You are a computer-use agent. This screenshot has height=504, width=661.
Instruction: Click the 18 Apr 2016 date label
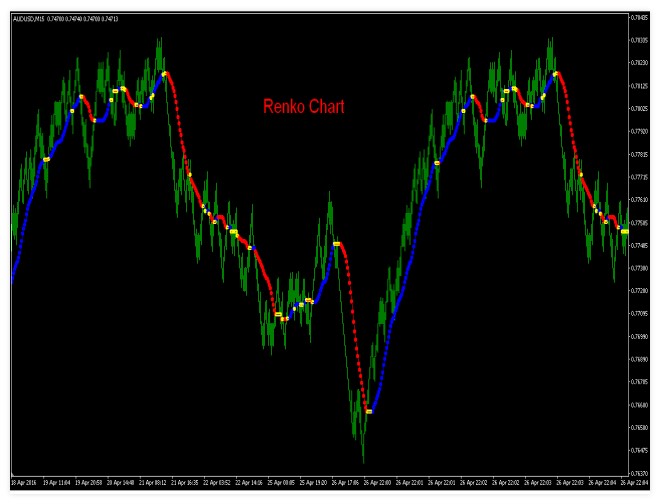24,483
